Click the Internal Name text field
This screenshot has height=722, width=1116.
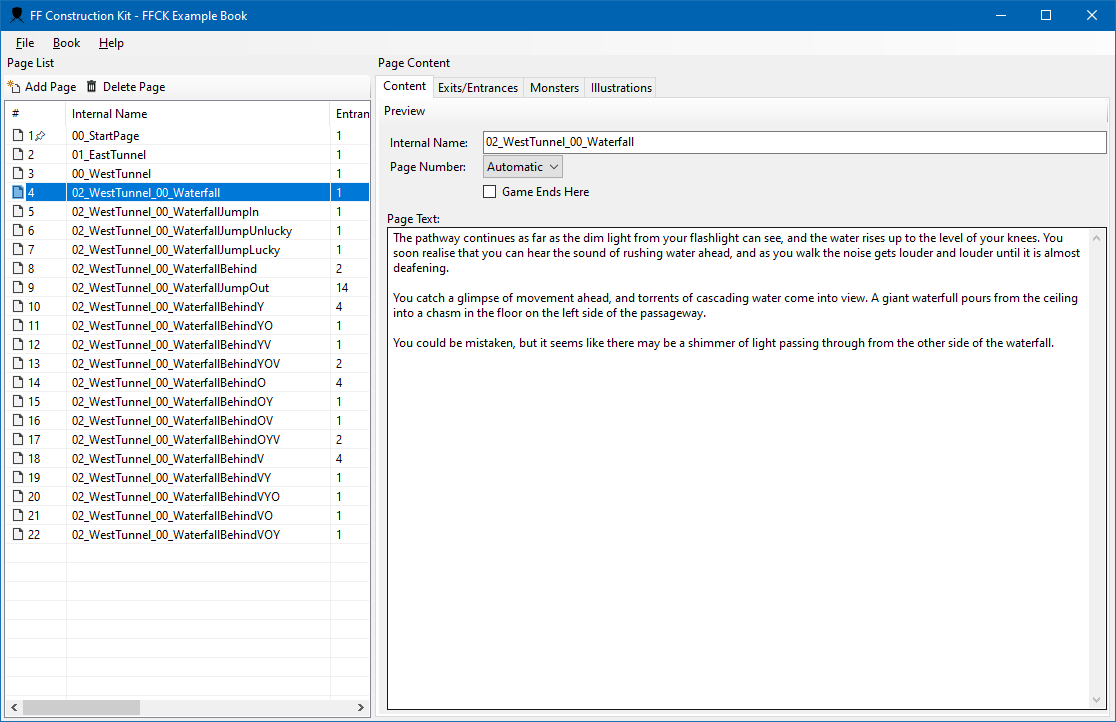794,142
